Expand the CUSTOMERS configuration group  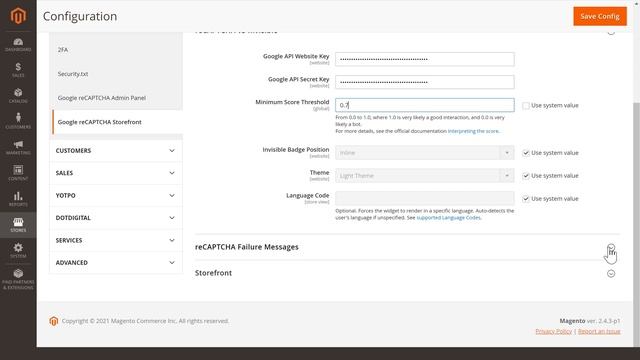click(116, 151)
